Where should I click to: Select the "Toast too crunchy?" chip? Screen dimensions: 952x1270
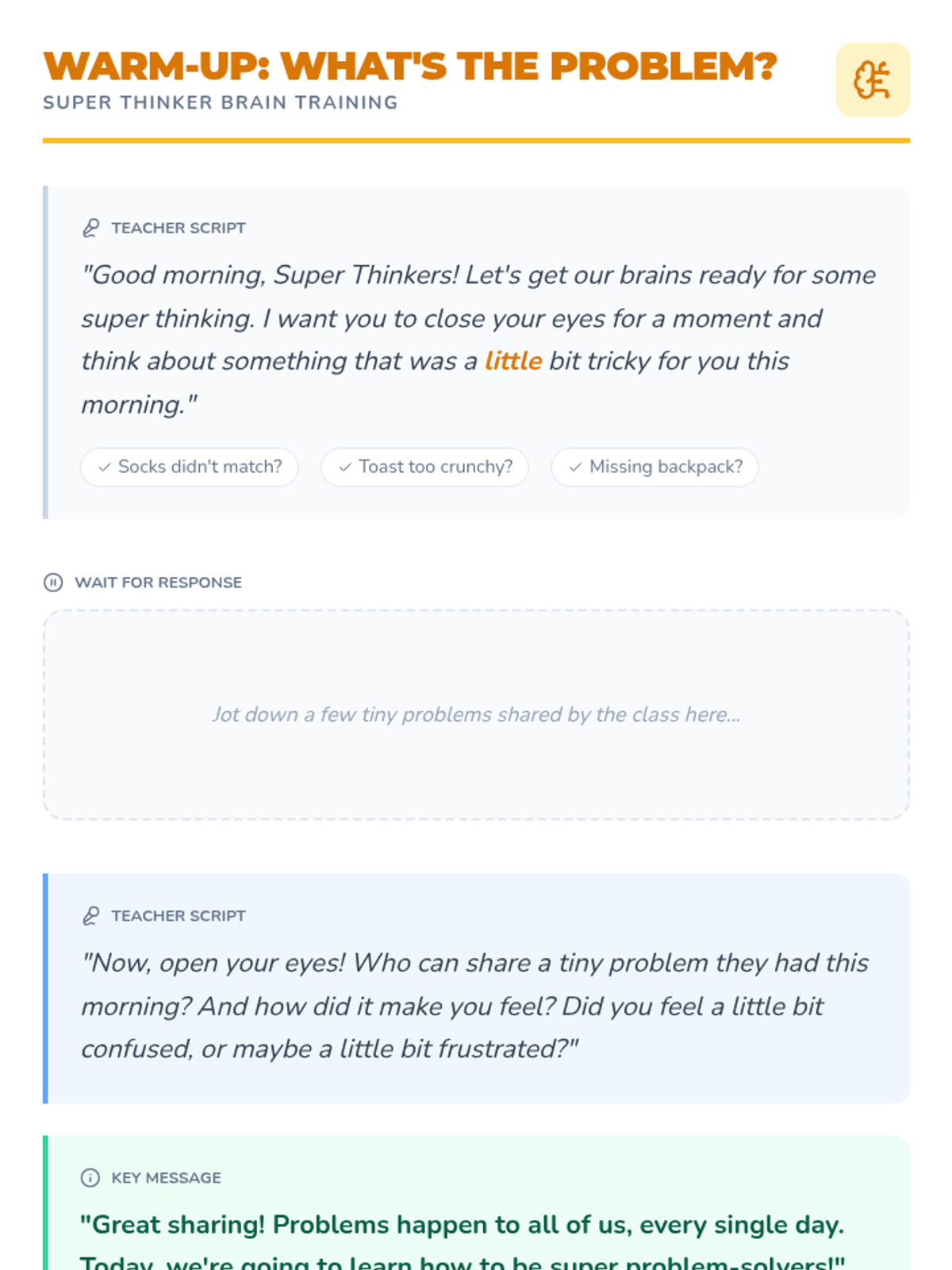(425, 468)
